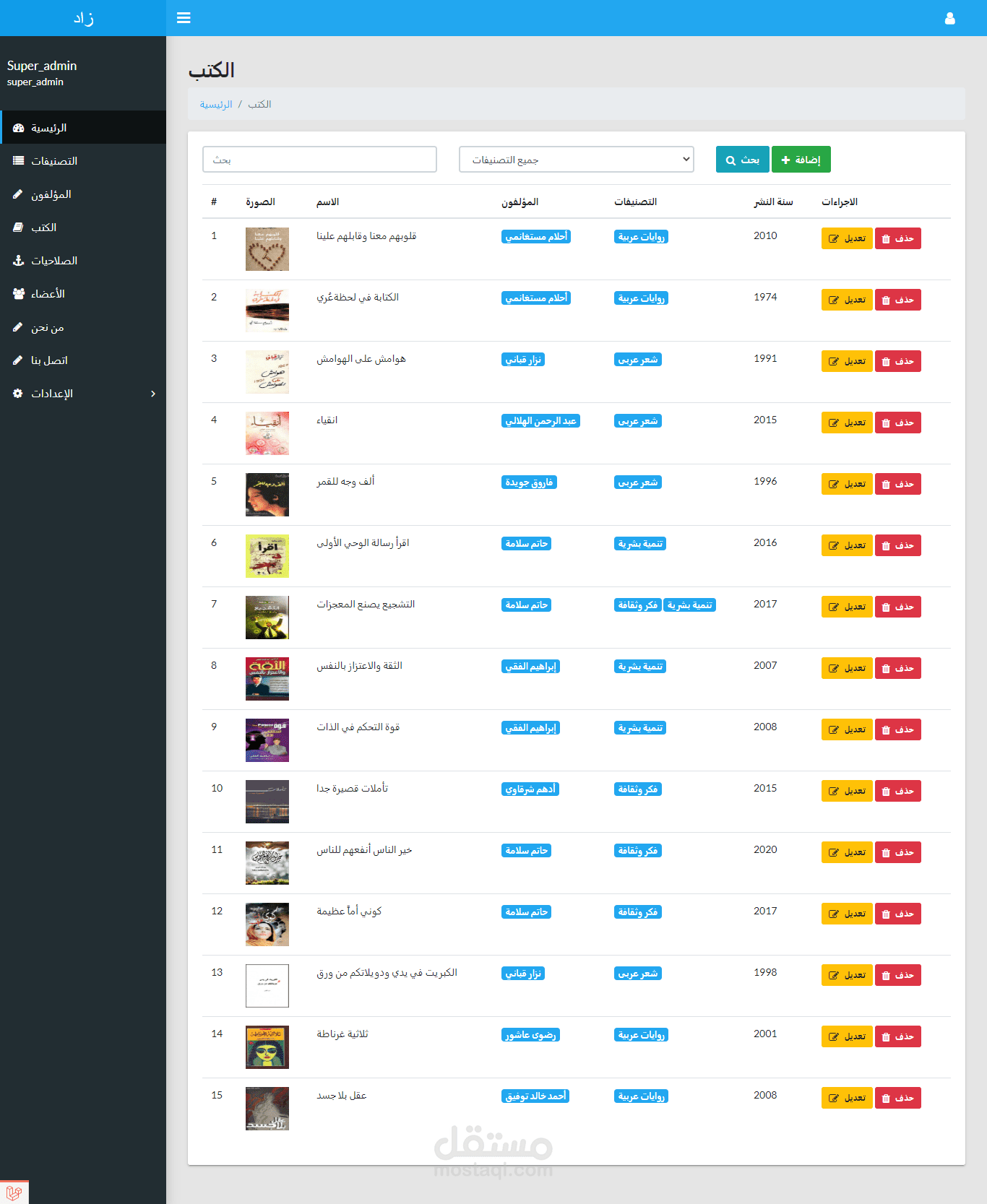Screen dimensions: 987x1204
Task: Edit book number 10 with تعديل button
Action: pyautogui.click(x=847, y=791)
